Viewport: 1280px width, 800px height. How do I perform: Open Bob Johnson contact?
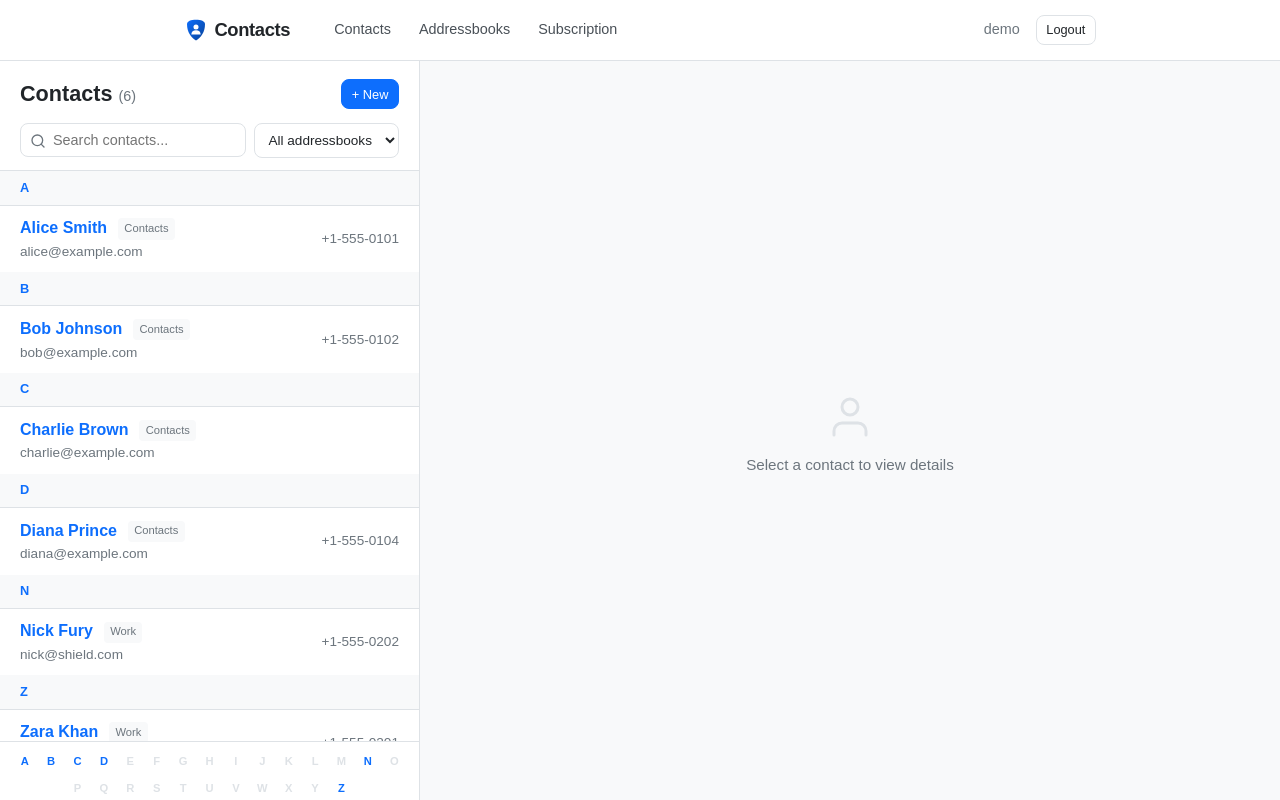pyautogui.click(x=71, y=329)
